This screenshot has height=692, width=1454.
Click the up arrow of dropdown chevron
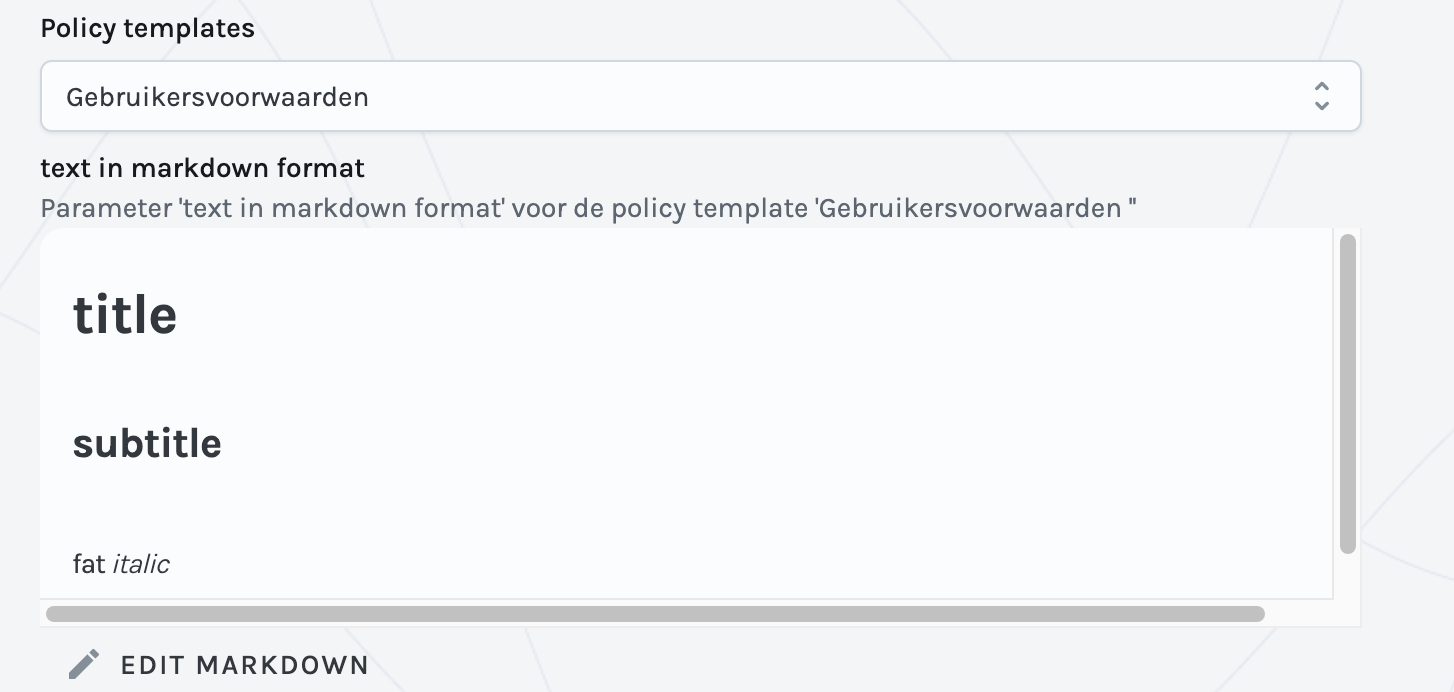1321,88
